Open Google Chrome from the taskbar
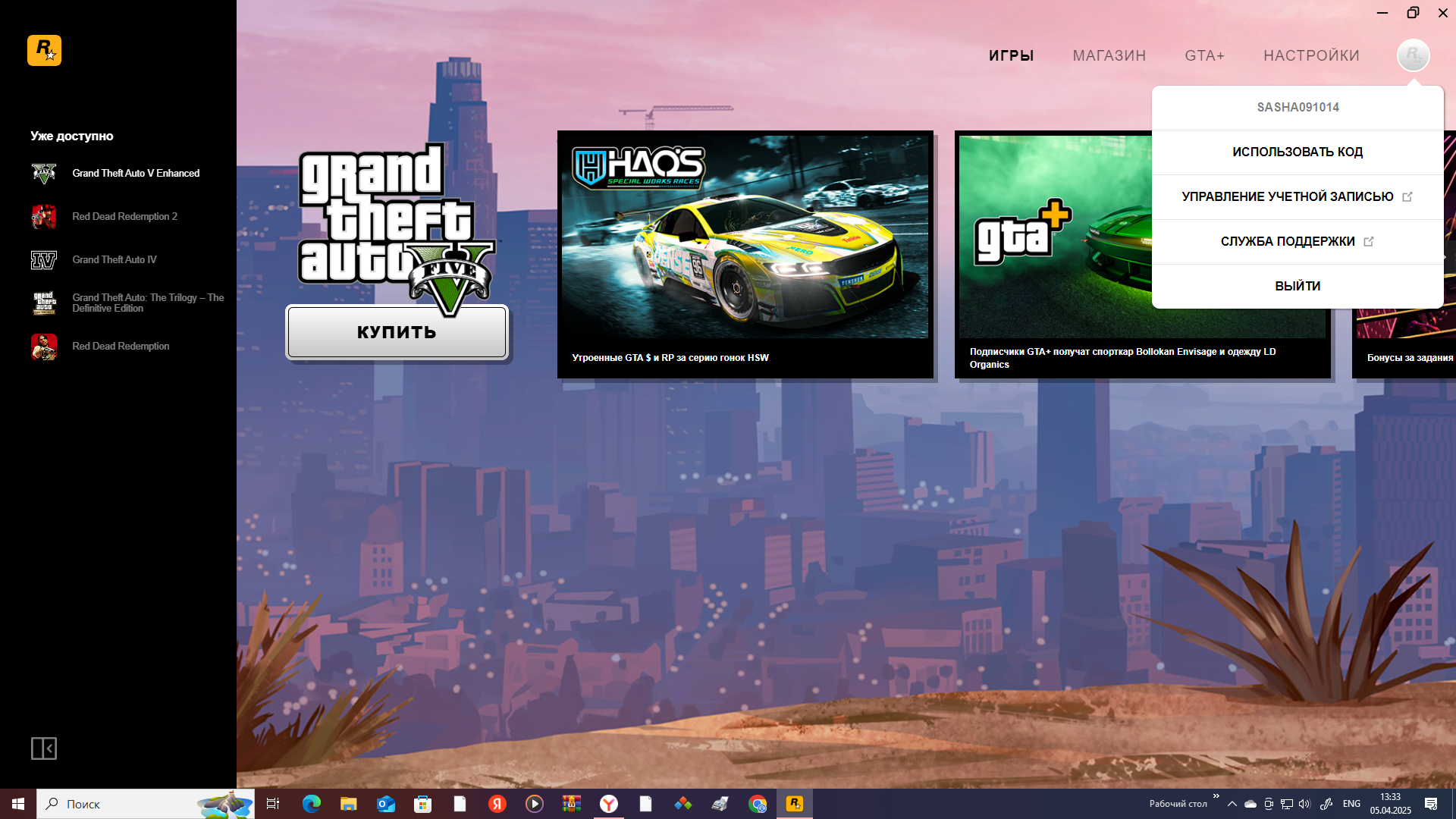Image resolution: width=1456 pixels, height=819 pixels. [x=758, y=804]
